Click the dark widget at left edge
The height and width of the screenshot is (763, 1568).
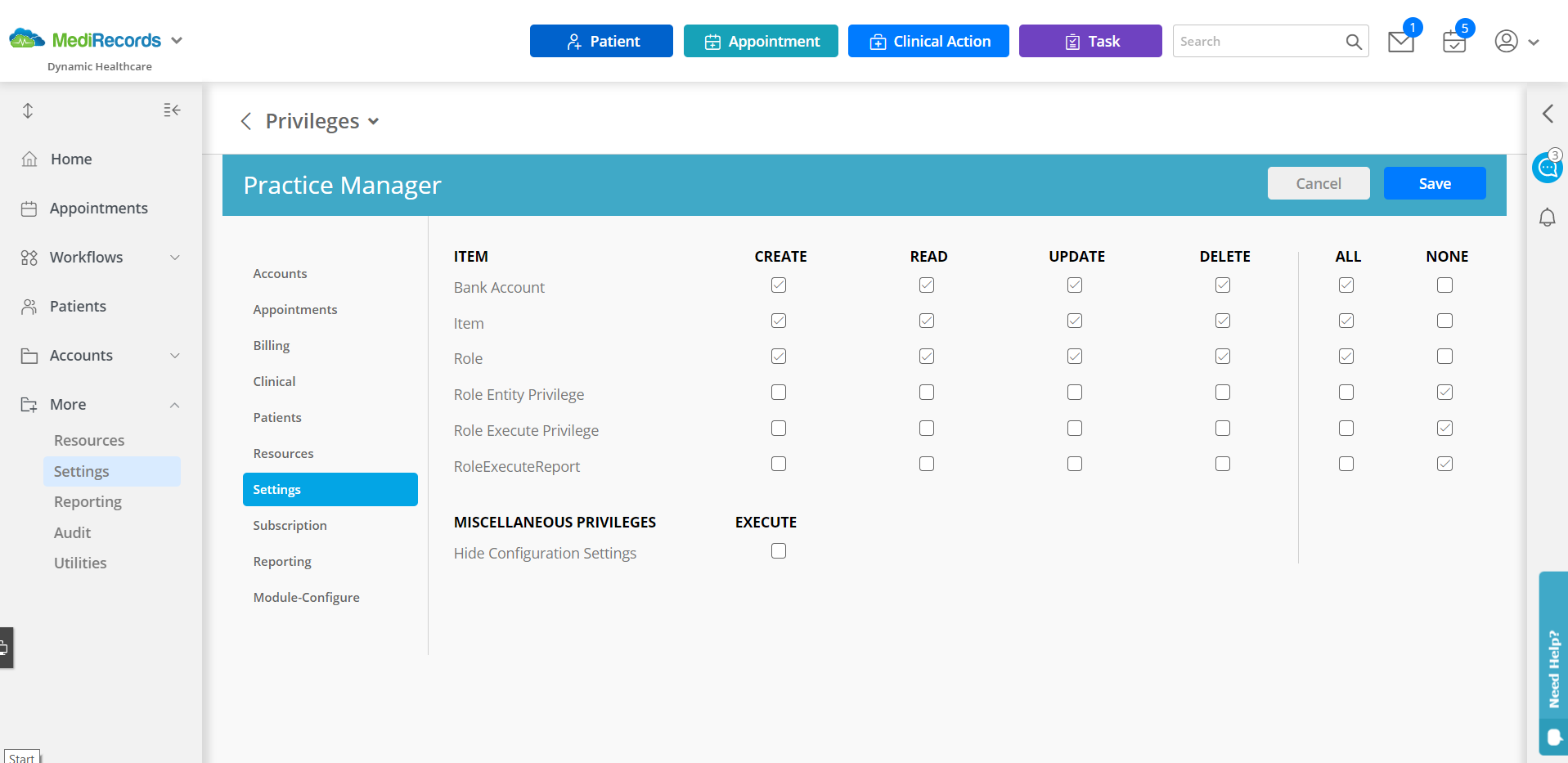(6, 648)
